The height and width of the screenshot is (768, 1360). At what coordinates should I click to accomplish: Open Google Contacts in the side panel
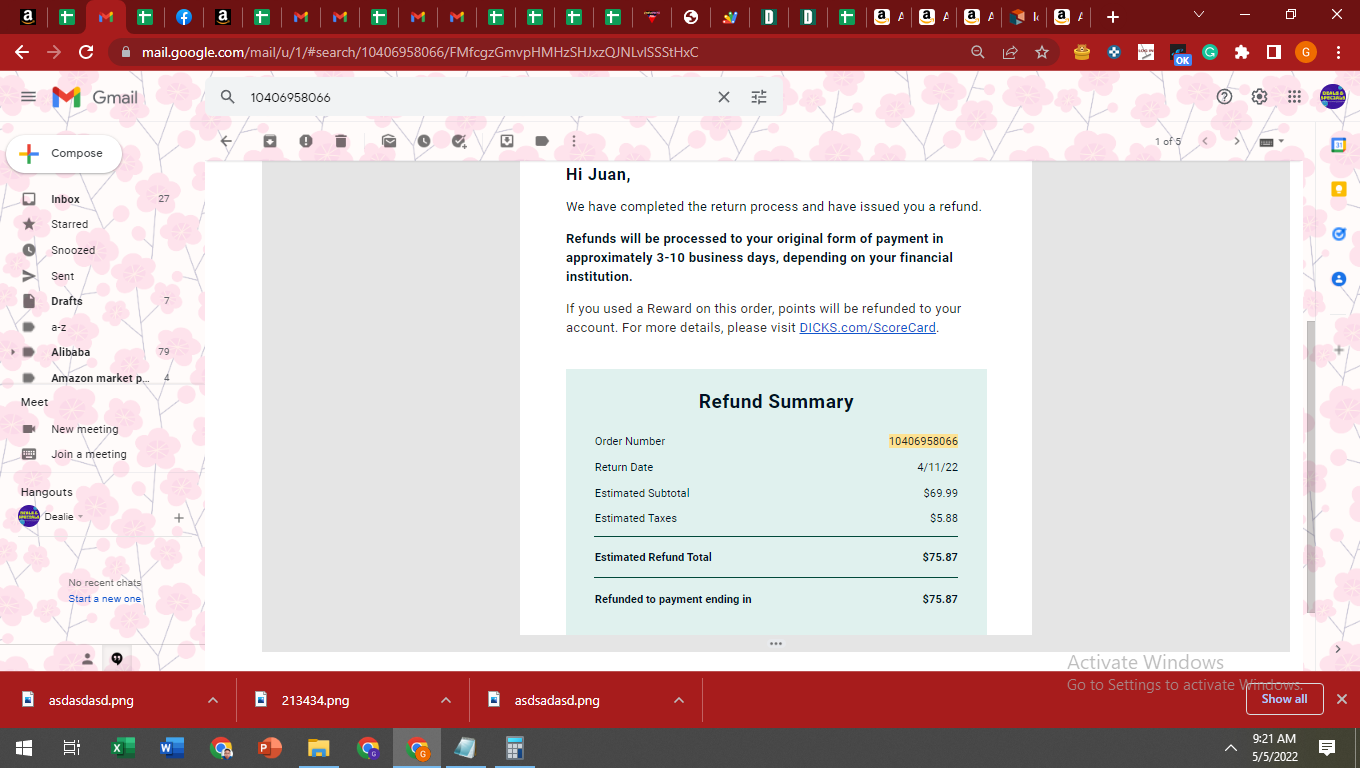(1339, 279)
